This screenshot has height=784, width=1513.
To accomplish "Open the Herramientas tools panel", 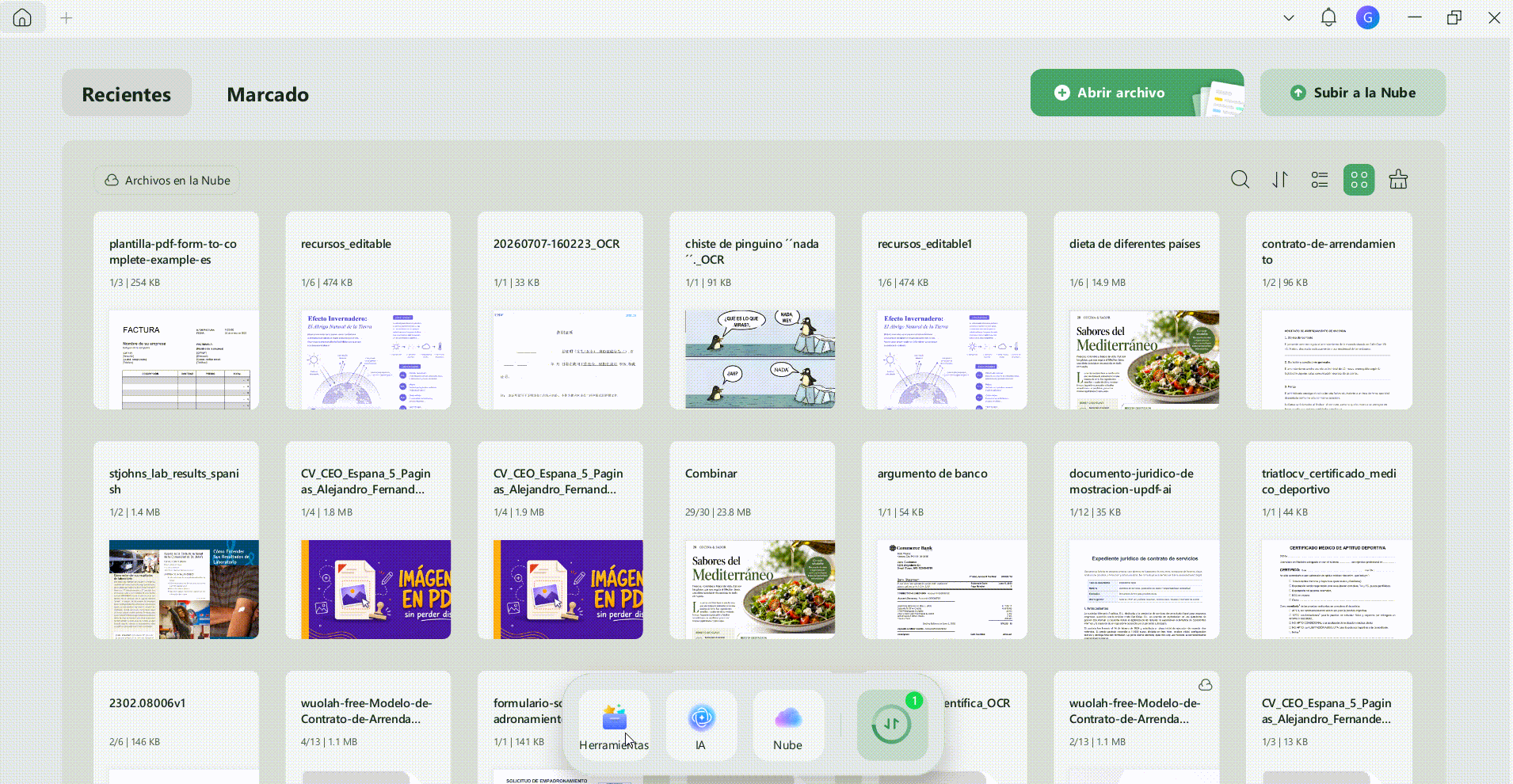I will click(614, 725).
